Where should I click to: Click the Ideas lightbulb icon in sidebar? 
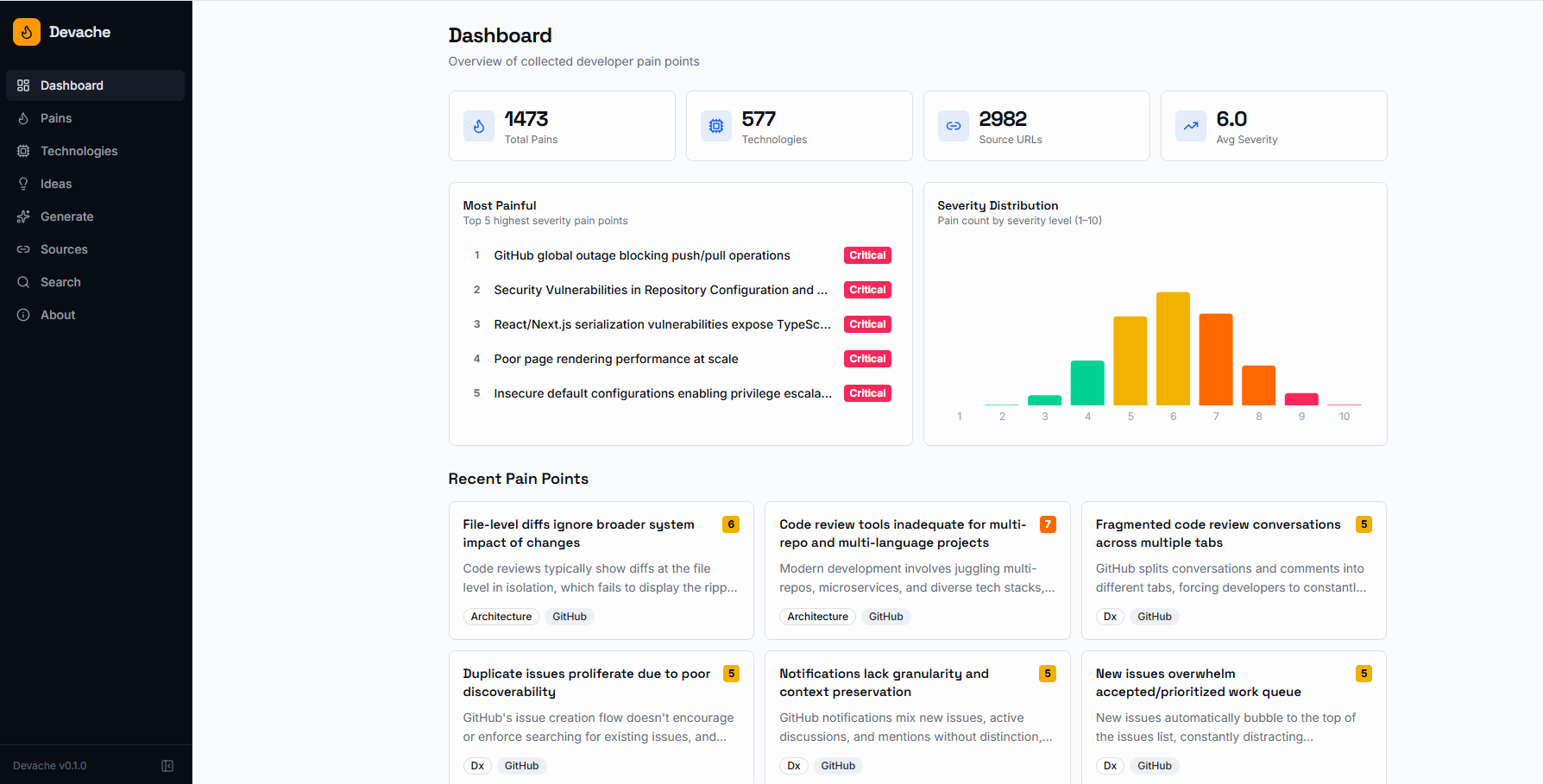tap(23, 184)
